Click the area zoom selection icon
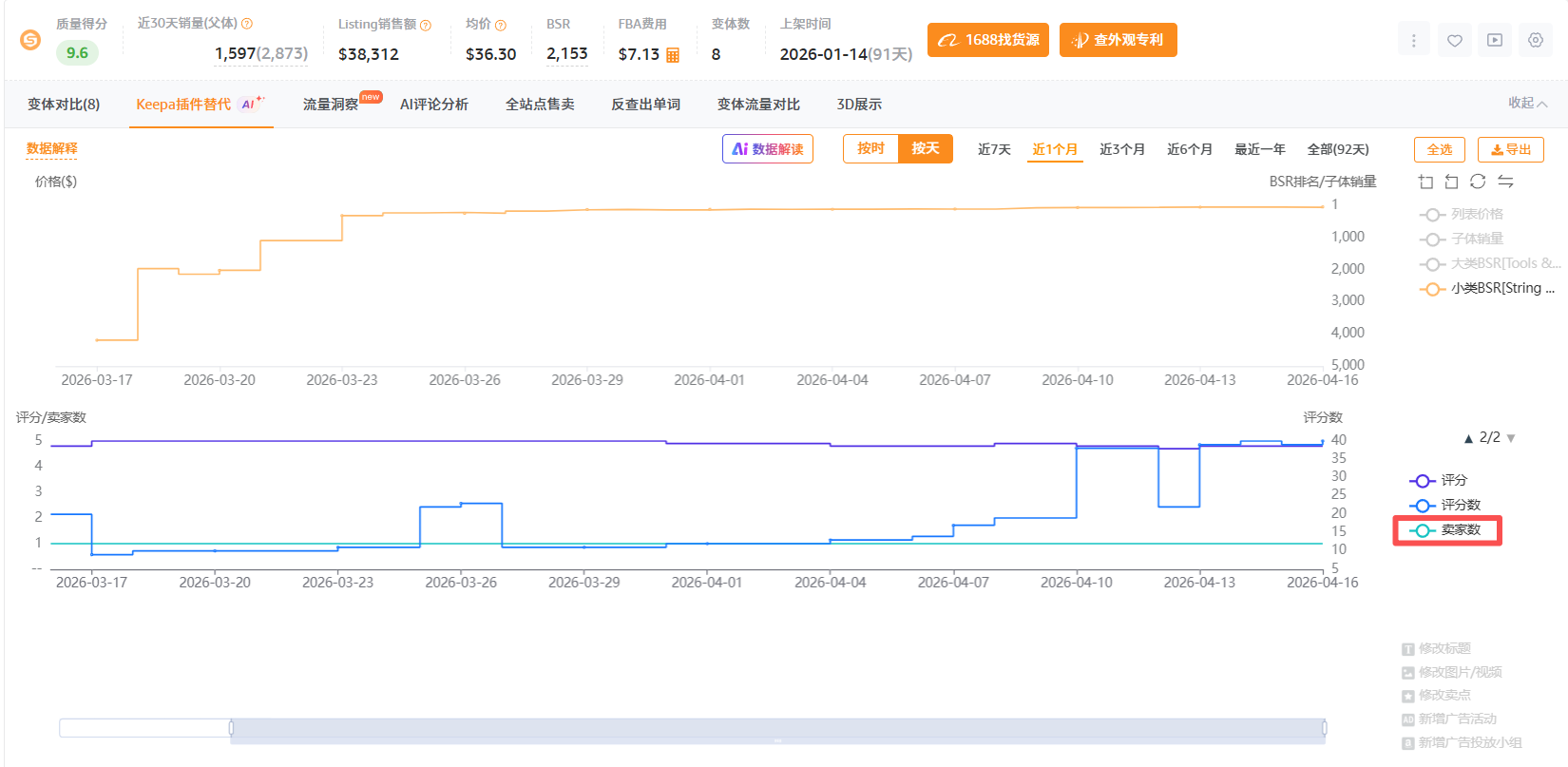Image resolution: width=1568 pixels, height=767 pixels. click(x=1425, y=182)
